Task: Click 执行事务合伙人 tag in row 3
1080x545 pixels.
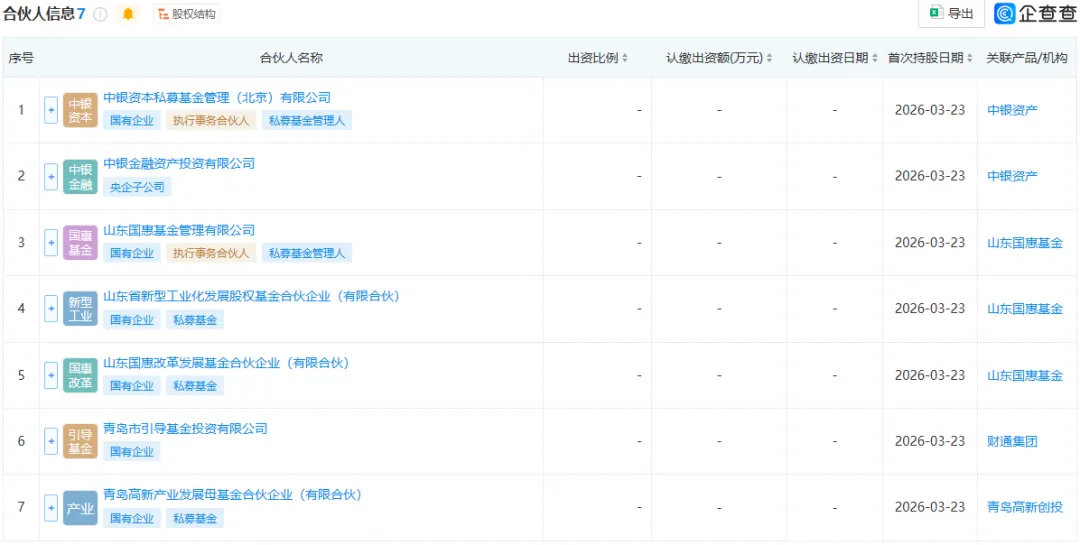Action: [211, 254]
